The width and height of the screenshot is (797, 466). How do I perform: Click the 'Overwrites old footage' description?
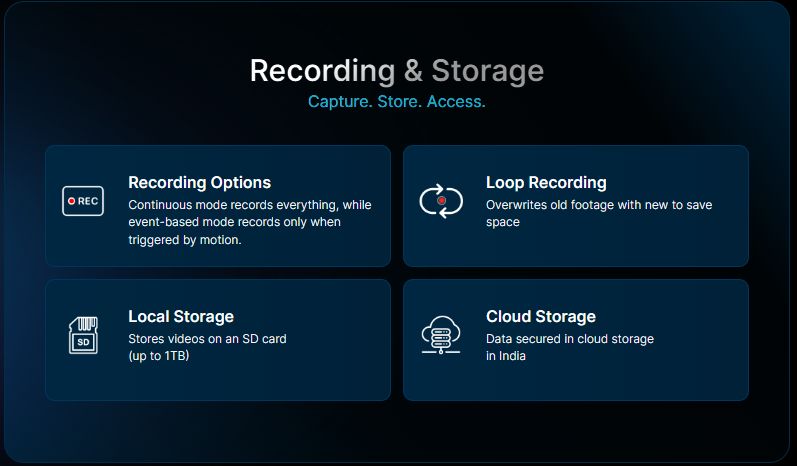pos(599,213)
